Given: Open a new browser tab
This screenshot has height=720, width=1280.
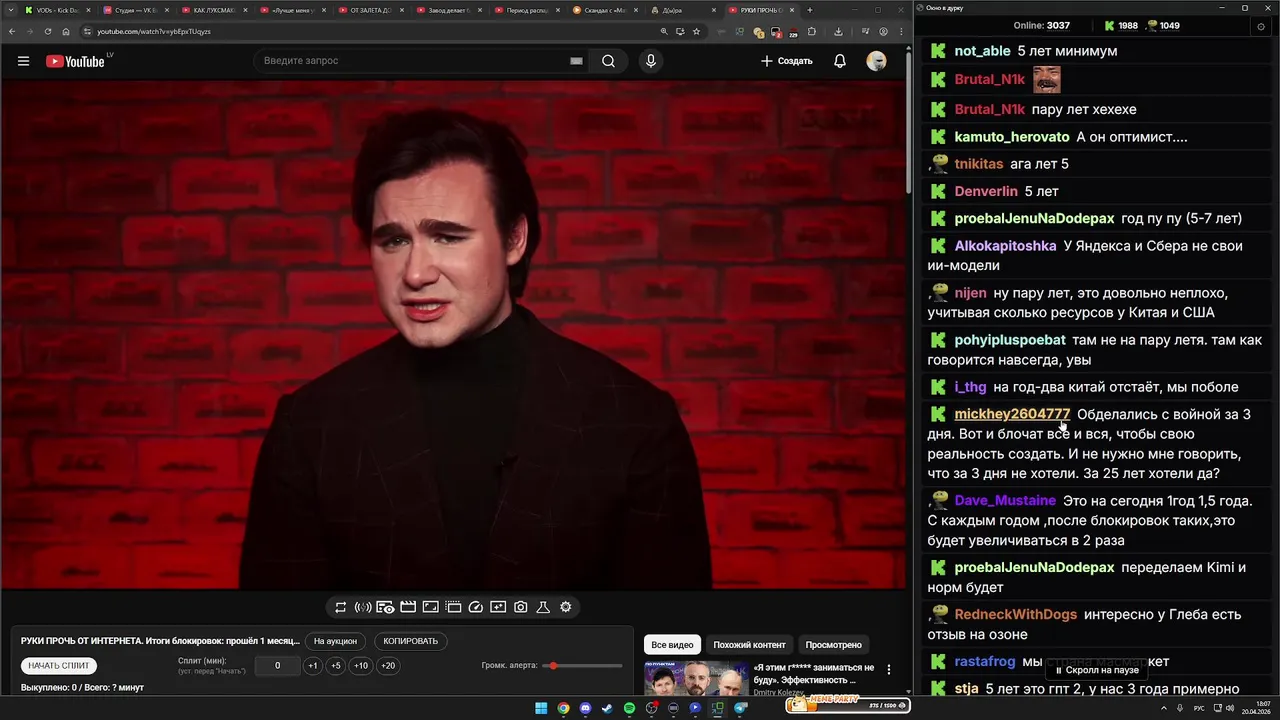Looking at the screenshot, I should (x=810, y=10).
